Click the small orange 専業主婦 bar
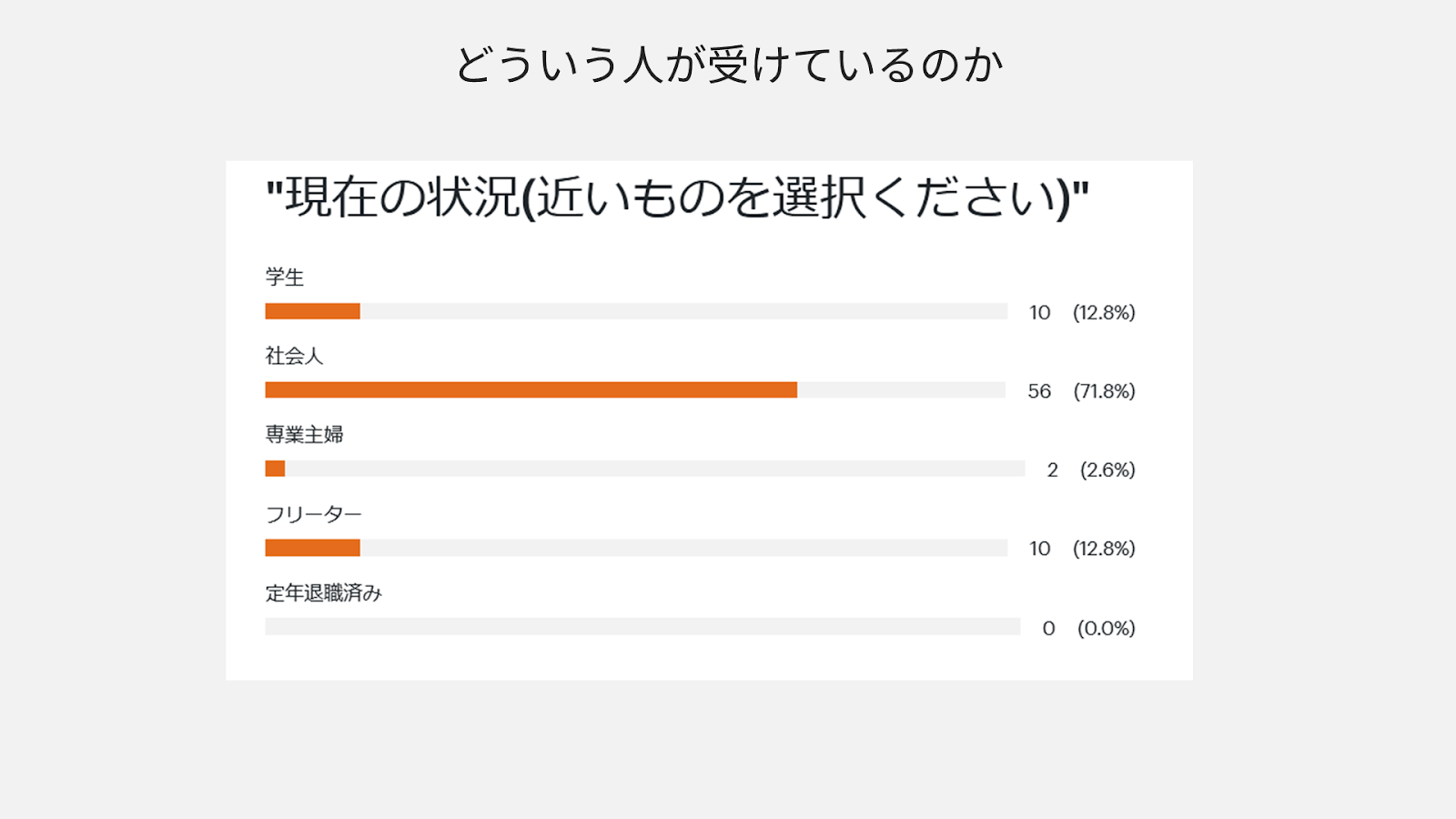The height and width of the screenshot is (819, 1456). coord(275,469)
